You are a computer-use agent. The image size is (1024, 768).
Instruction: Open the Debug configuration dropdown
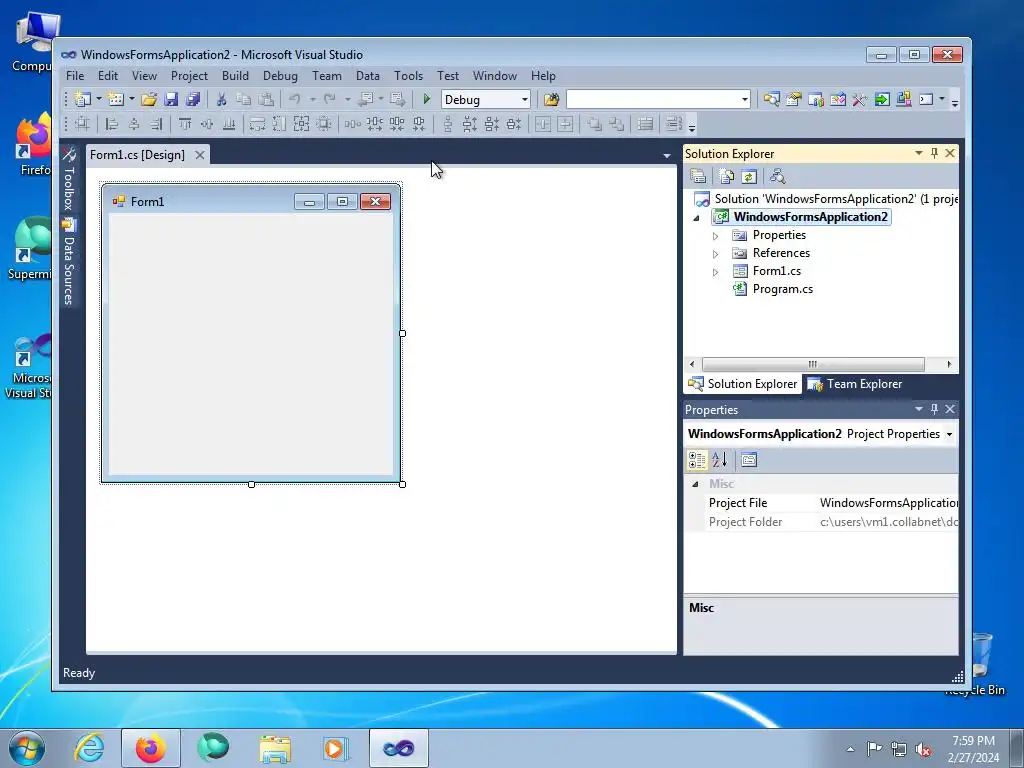click(524, 99)
